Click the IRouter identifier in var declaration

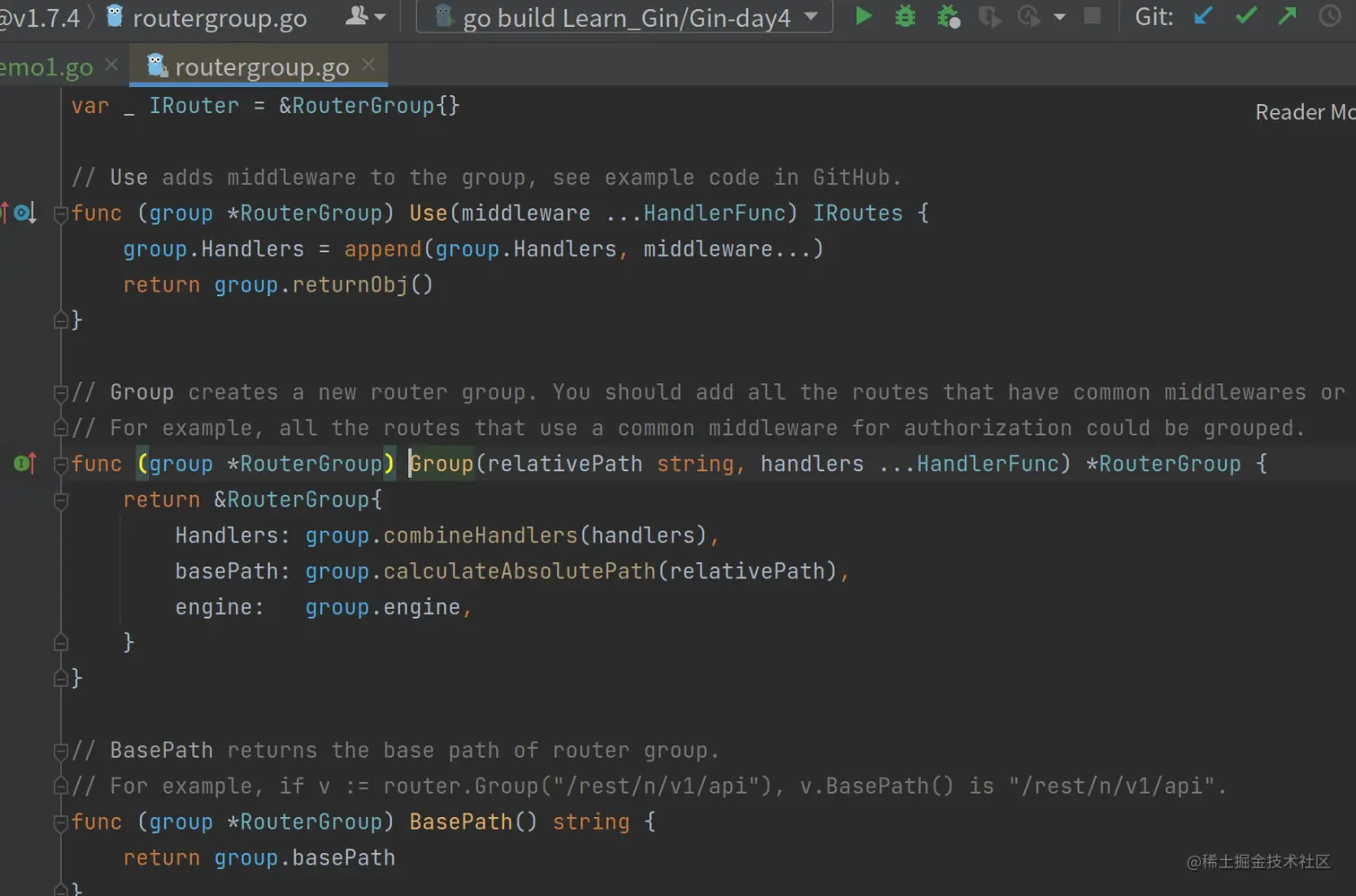[194, 106]
